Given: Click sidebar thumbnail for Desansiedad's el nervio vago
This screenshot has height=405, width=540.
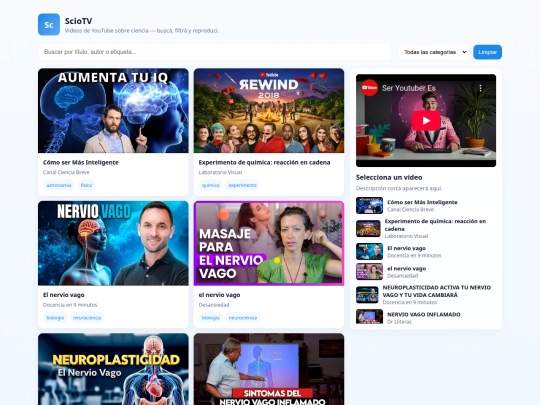Looking at the screenshot, I should click(x=370, y=272).
